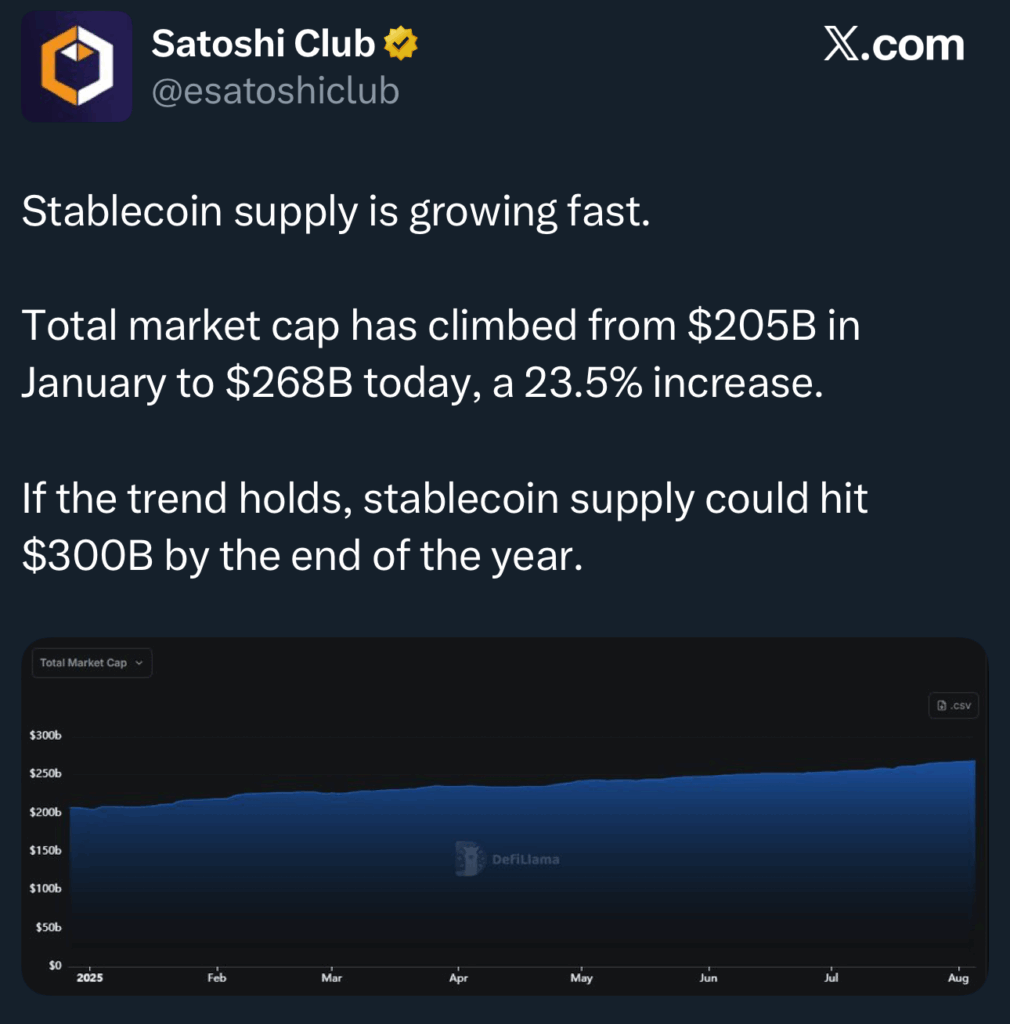The width and height of the screenshot is (1010, 1024).
Task: Click the $50b y-axis label
Action: tap(48, 927)
